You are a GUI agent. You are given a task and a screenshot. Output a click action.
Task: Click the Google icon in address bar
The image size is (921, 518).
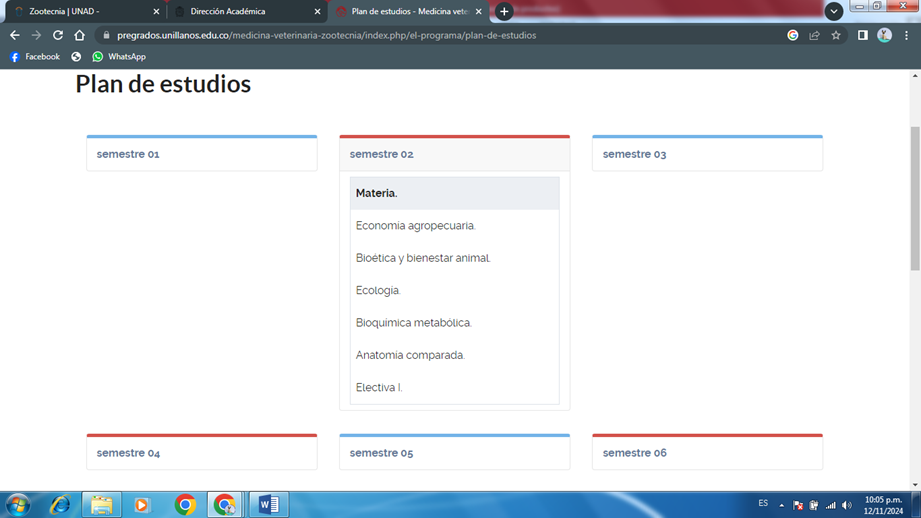point(792,35)
